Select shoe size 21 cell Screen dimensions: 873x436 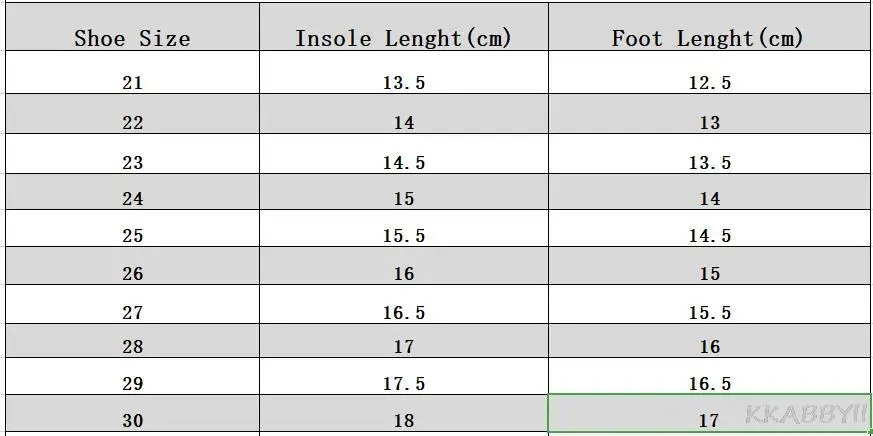pos(132,83)
